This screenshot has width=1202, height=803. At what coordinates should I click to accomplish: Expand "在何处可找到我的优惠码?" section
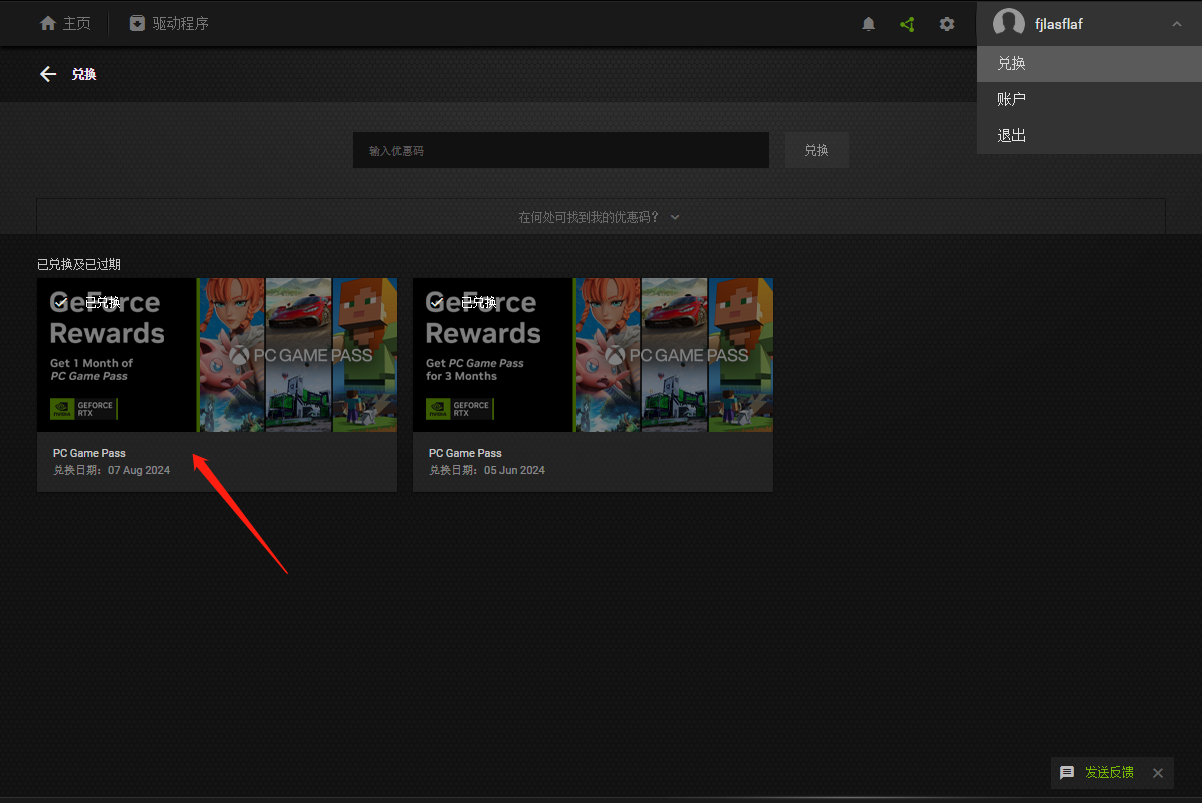(600, 217)
